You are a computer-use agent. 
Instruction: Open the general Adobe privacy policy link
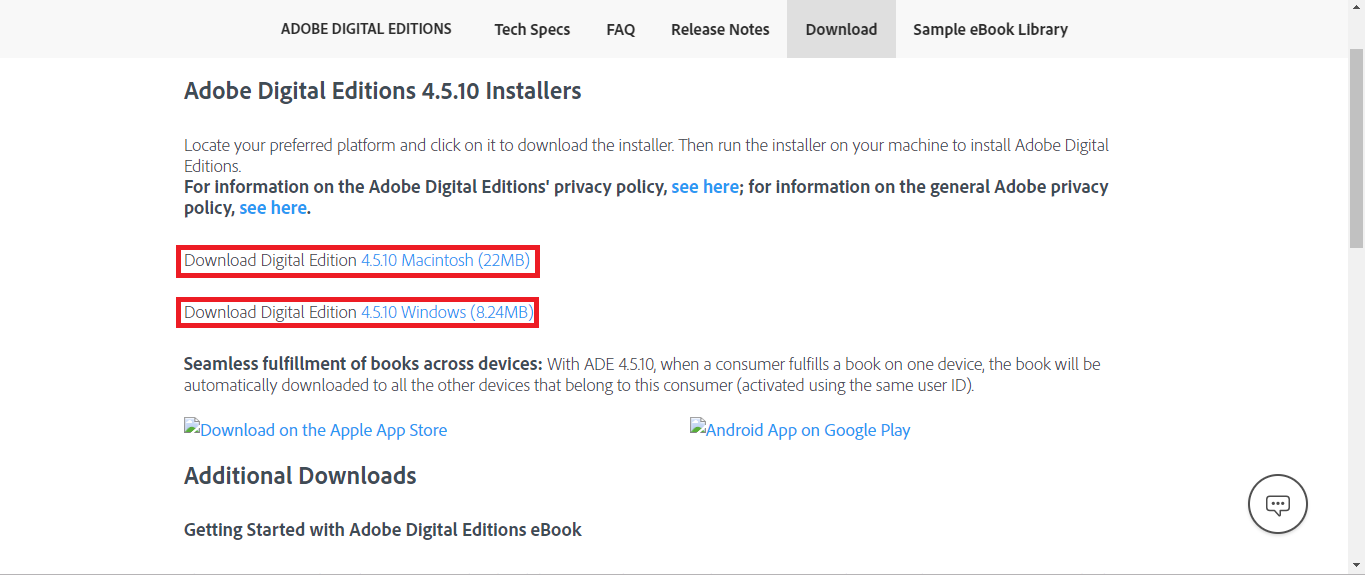(273, 208)
